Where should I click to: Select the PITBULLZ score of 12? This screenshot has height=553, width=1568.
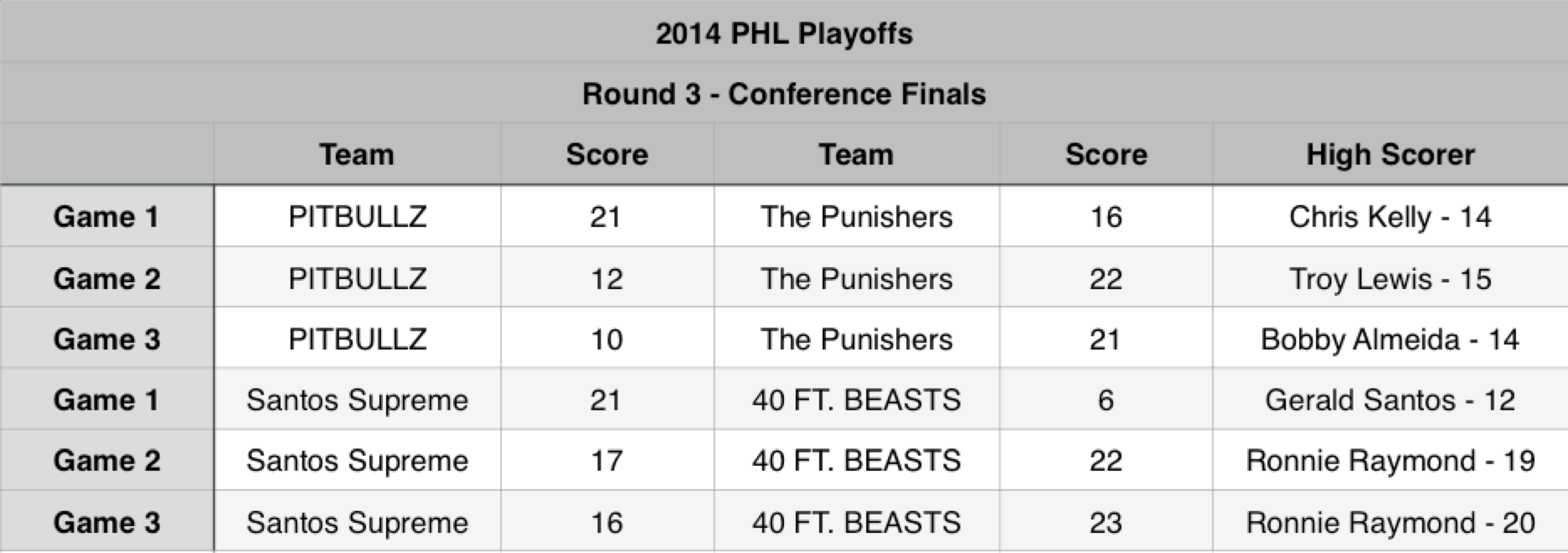606,279
